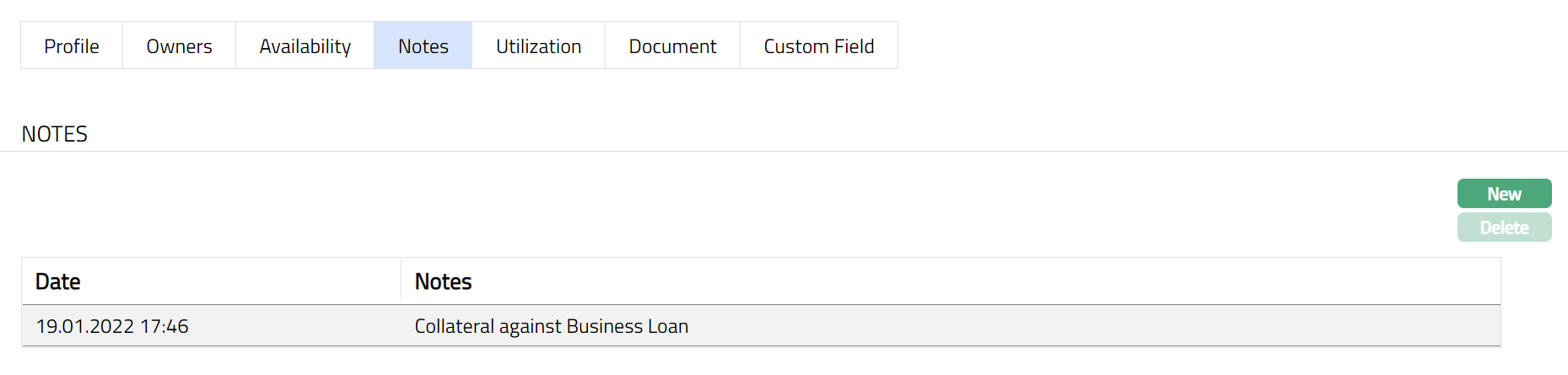Click the time 17:46 in the row

[164, 326]
